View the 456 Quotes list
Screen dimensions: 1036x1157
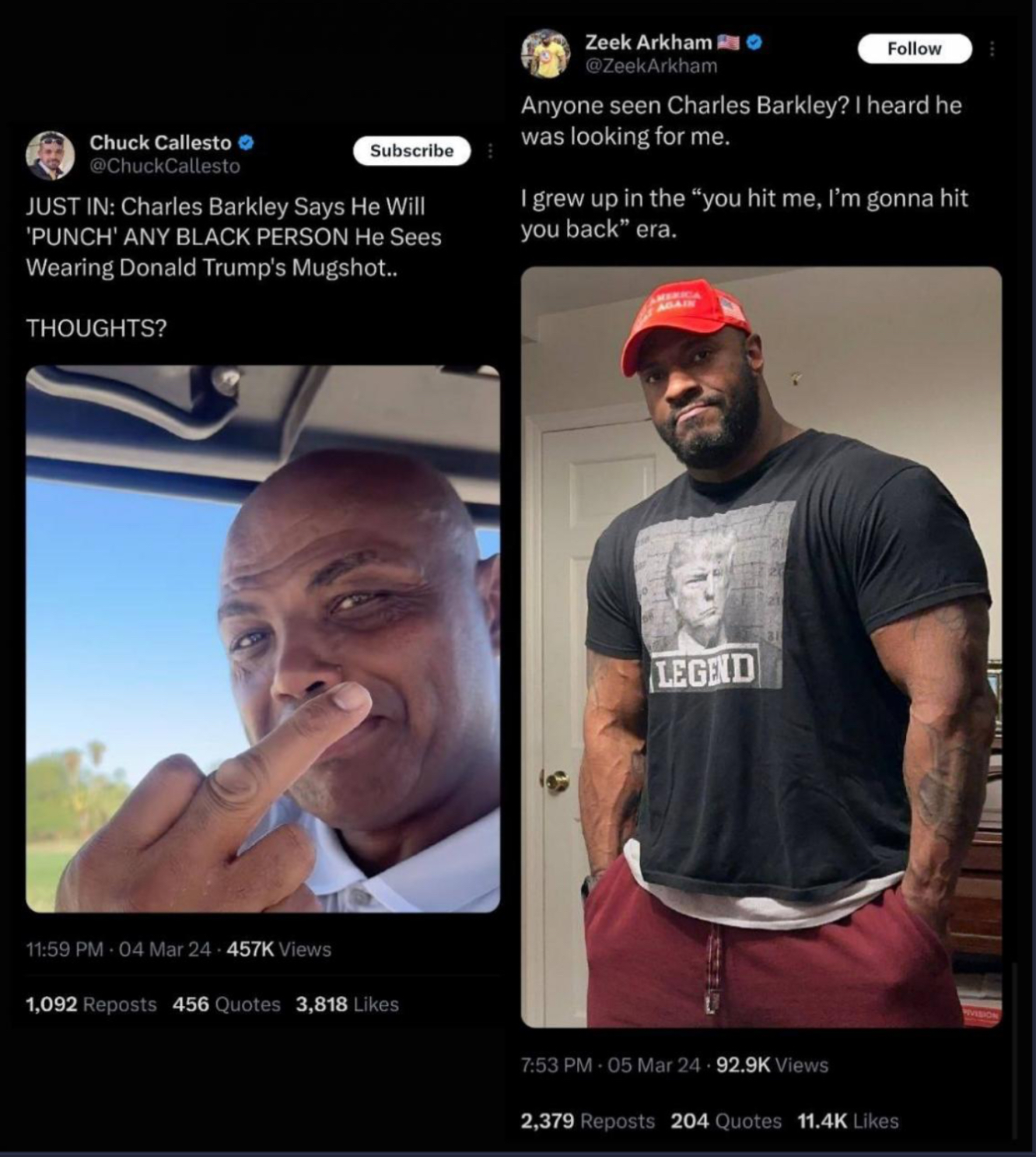[226, 1004]
